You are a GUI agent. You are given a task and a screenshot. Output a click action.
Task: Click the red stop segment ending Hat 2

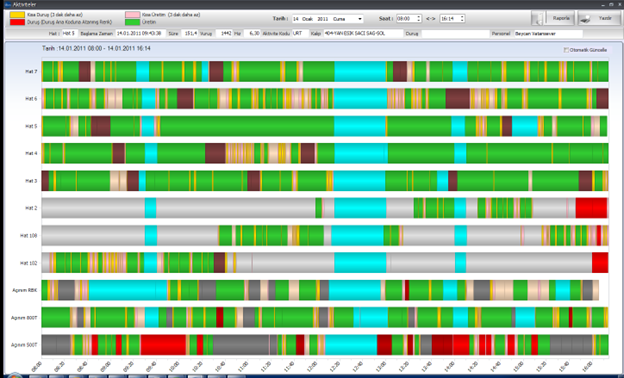(x=591, y=208)
